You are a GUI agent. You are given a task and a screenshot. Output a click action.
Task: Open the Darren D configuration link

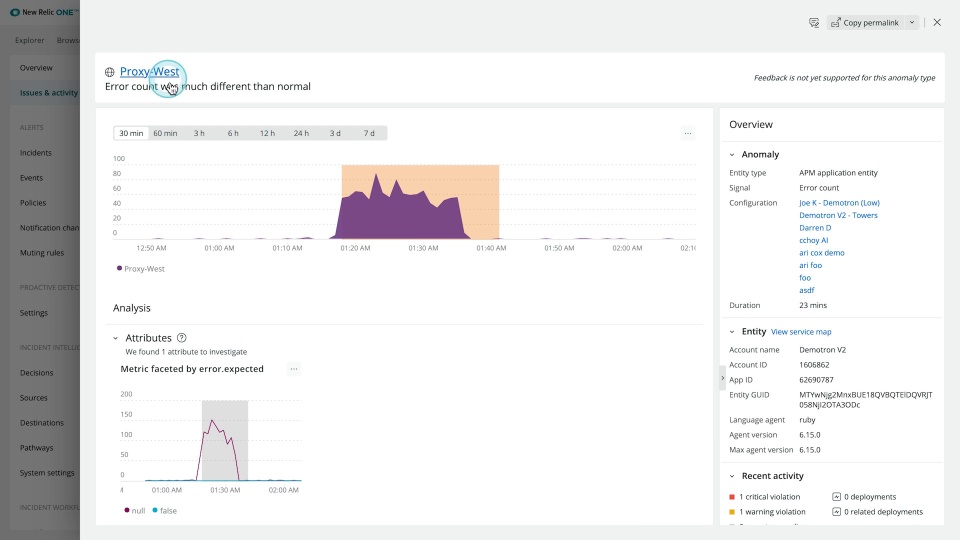tap(815, 228)
